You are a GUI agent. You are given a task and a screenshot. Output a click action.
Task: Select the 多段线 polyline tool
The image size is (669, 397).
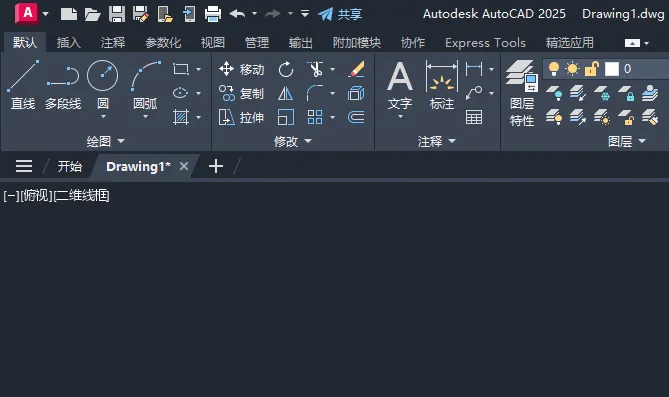click(x=63, y=85)
